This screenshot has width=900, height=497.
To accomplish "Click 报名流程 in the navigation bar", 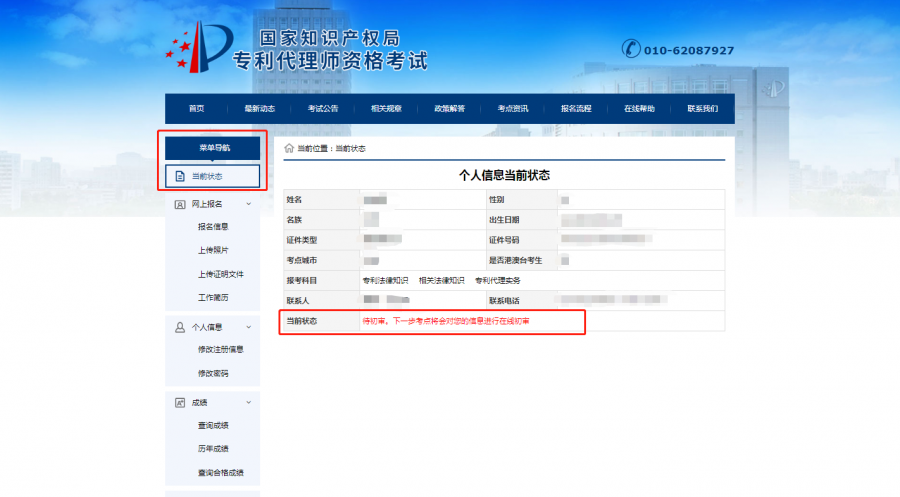I will click(576, 108).
